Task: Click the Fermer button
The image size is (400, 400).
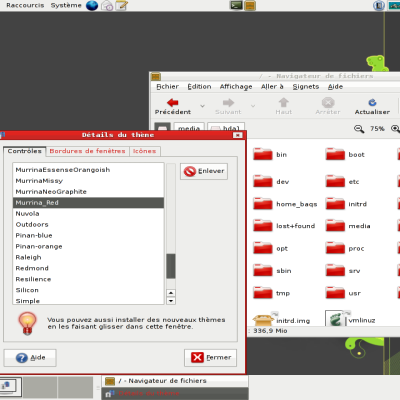Action: [x=210, y=358]
